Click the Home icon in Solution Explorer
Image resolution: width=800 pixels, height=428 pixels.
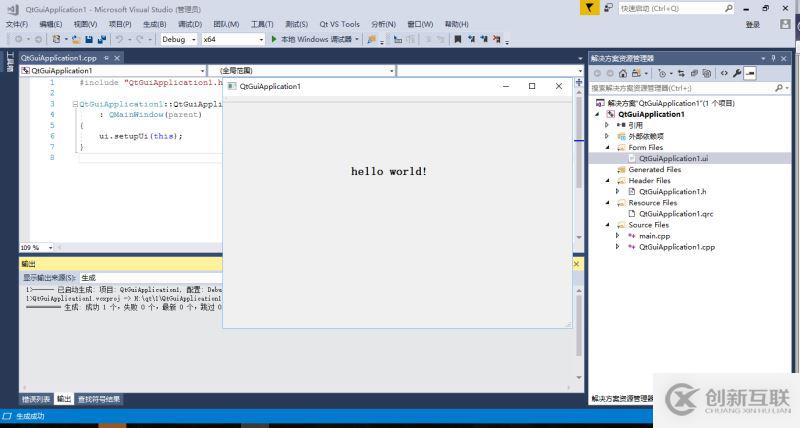coord(623,73)
